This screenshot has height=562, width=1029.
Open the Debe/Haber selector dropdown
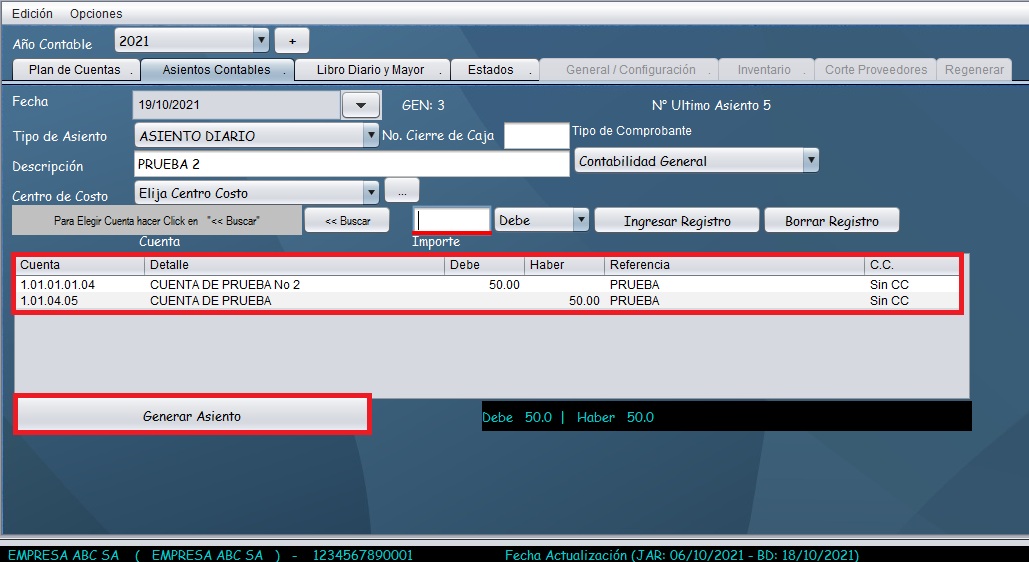pyautogui.click(x=580, y=220)
